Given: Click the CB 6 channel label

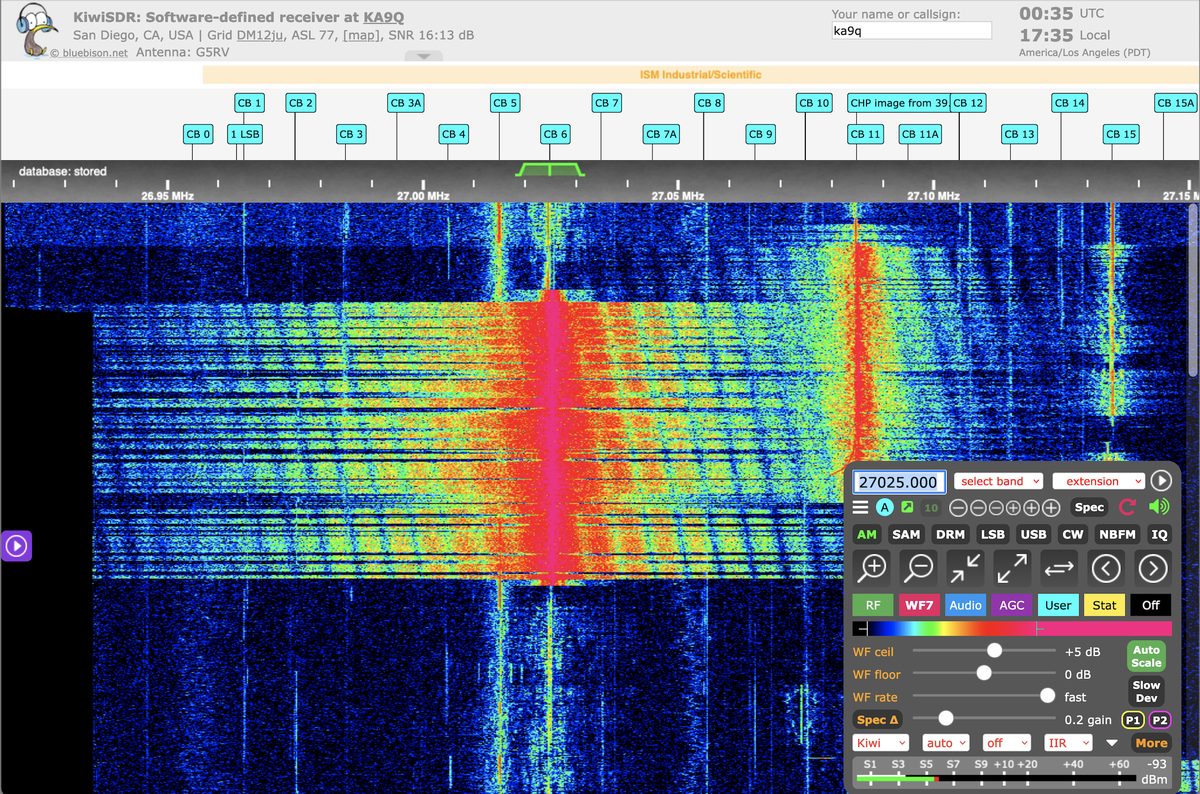Looking at the screenshot, I should click(556, 134).
